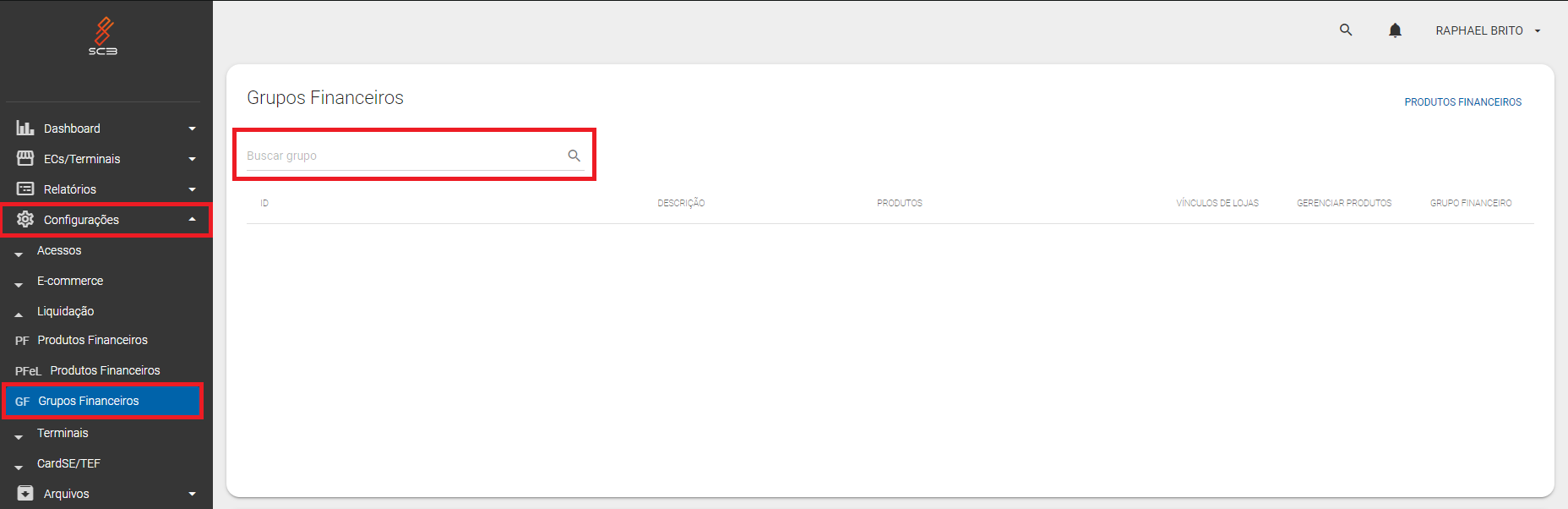Open the global search magnifier icon

tap(1346, 30)
